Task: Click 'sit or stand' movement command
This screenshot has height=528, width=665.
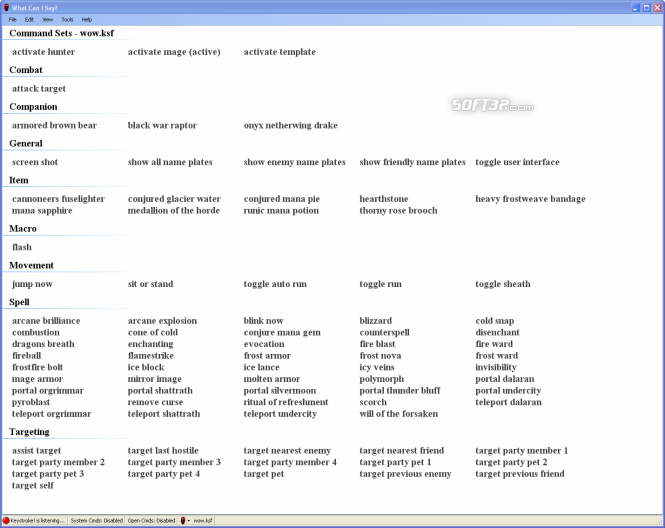Action: [x=150, y=284]
